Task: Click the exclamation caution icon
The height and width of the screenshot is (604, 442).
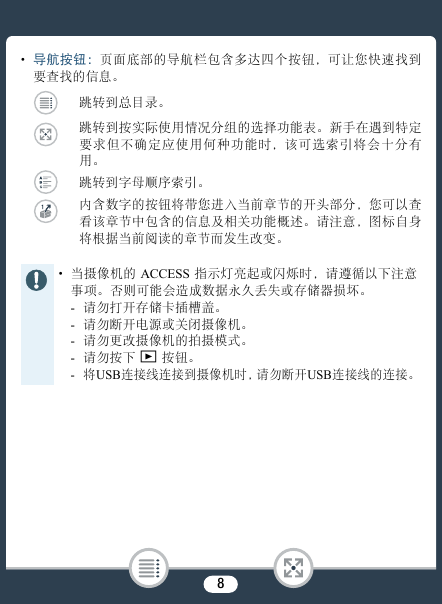Action: (x=36, y=280)
